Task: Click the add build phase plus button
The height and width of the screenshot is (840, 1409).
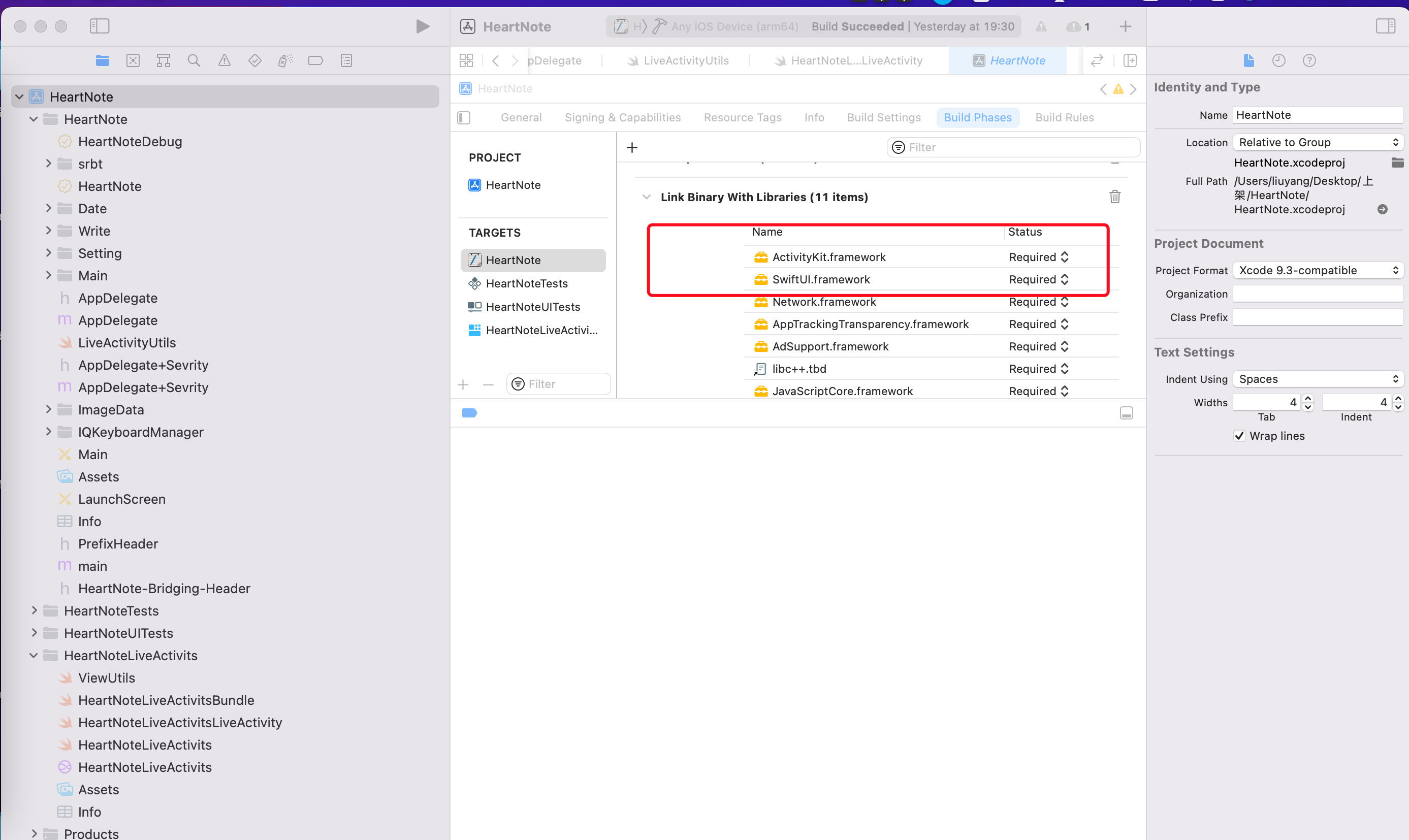Action: pos(632,148)
